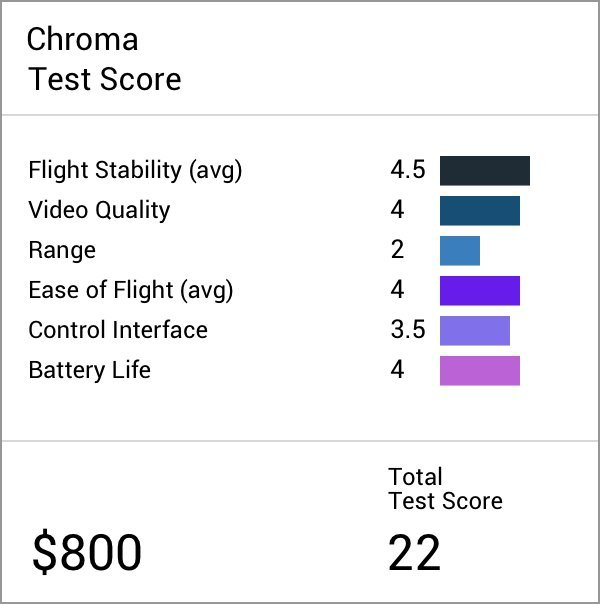Viewport: 600px width, 604px height.
Task: Click the Chroma Test Score title
Action: tap(104, 59)
